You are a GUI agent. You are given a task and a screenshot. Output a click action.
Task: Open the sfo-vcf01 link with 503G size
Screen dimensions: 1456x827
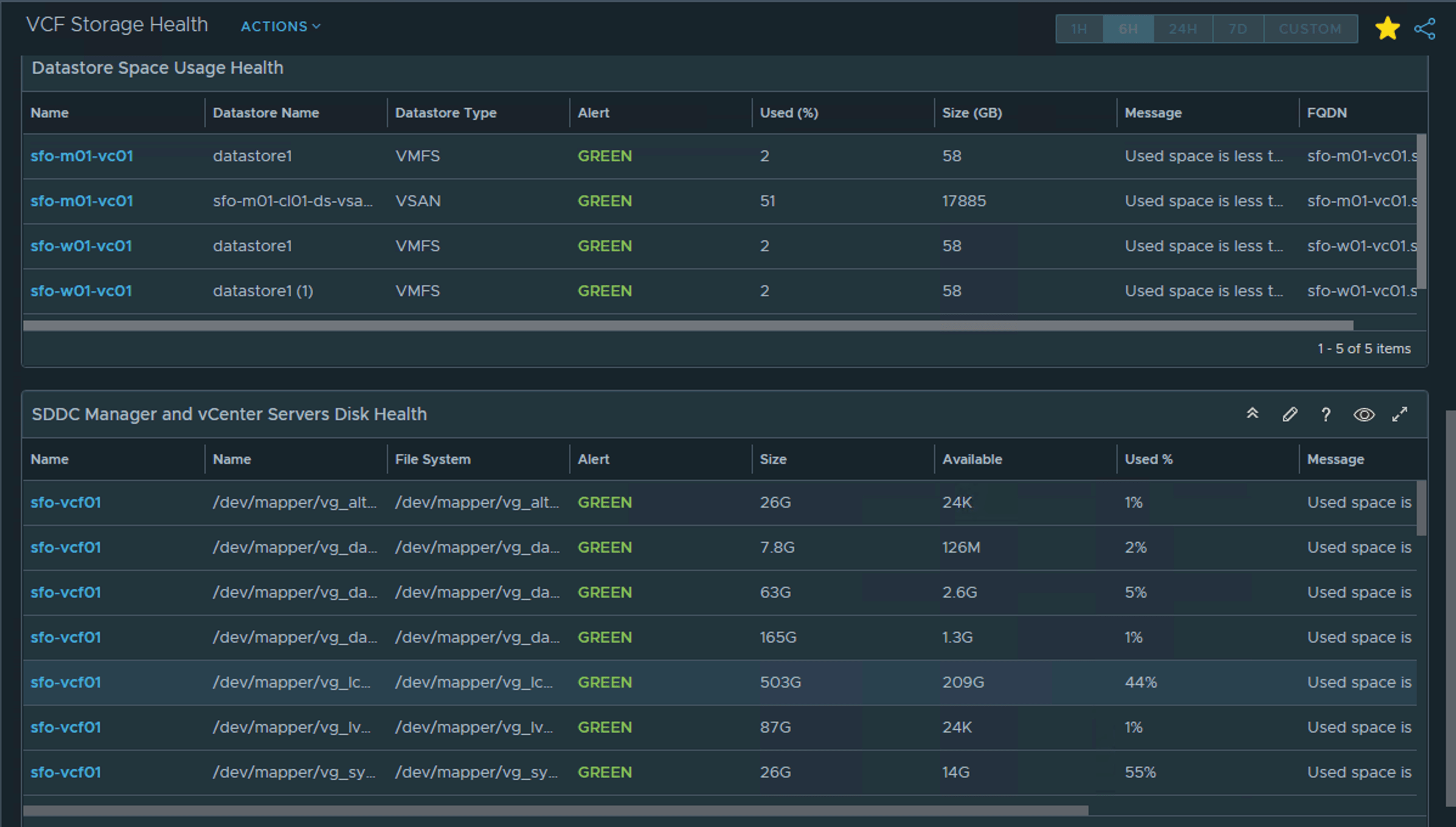pyautogui.click(x=66, y=682)
